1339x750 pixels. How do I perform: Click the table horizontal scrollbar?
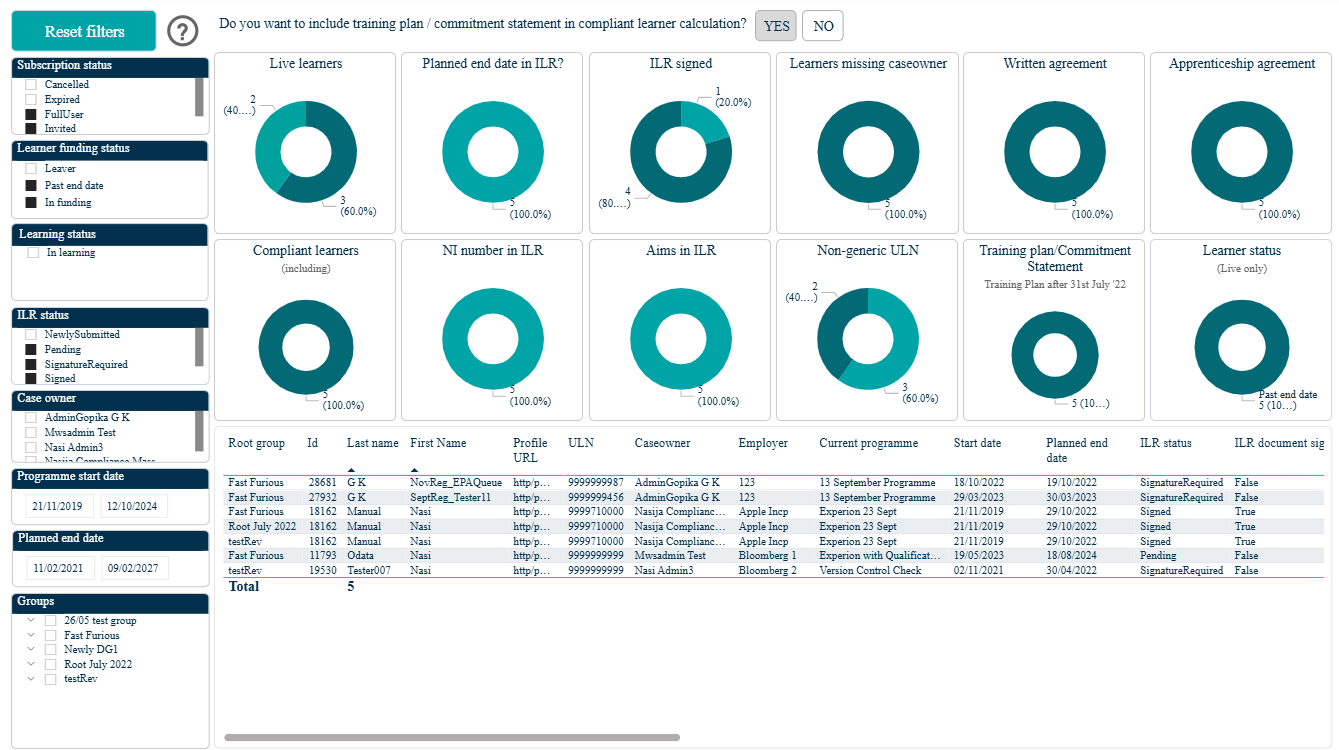[452, 738]
